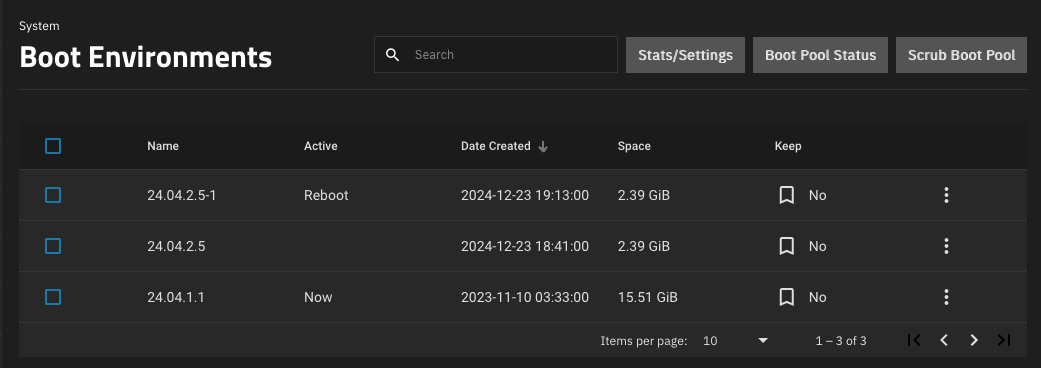Go to the previous page arrow
1041x368 pixels.
pos(943,340)
